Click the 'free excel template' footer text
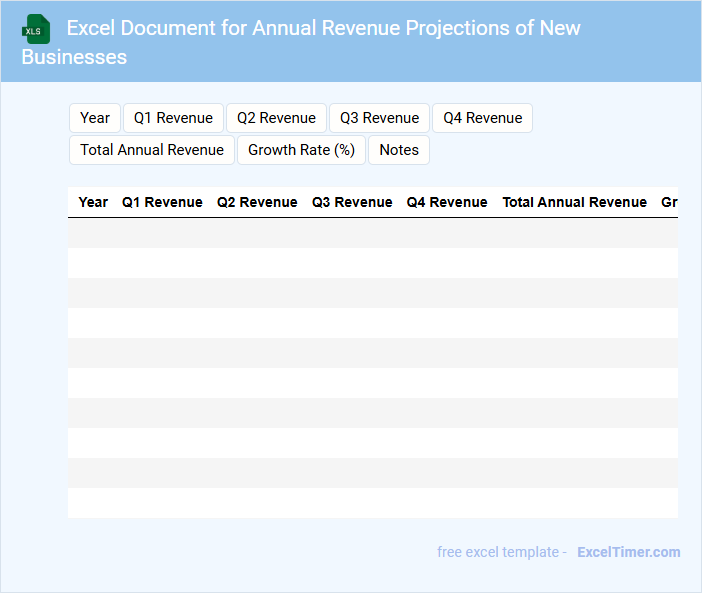The width and height of the screenshot is (702, 593). (x=500, y=552)
